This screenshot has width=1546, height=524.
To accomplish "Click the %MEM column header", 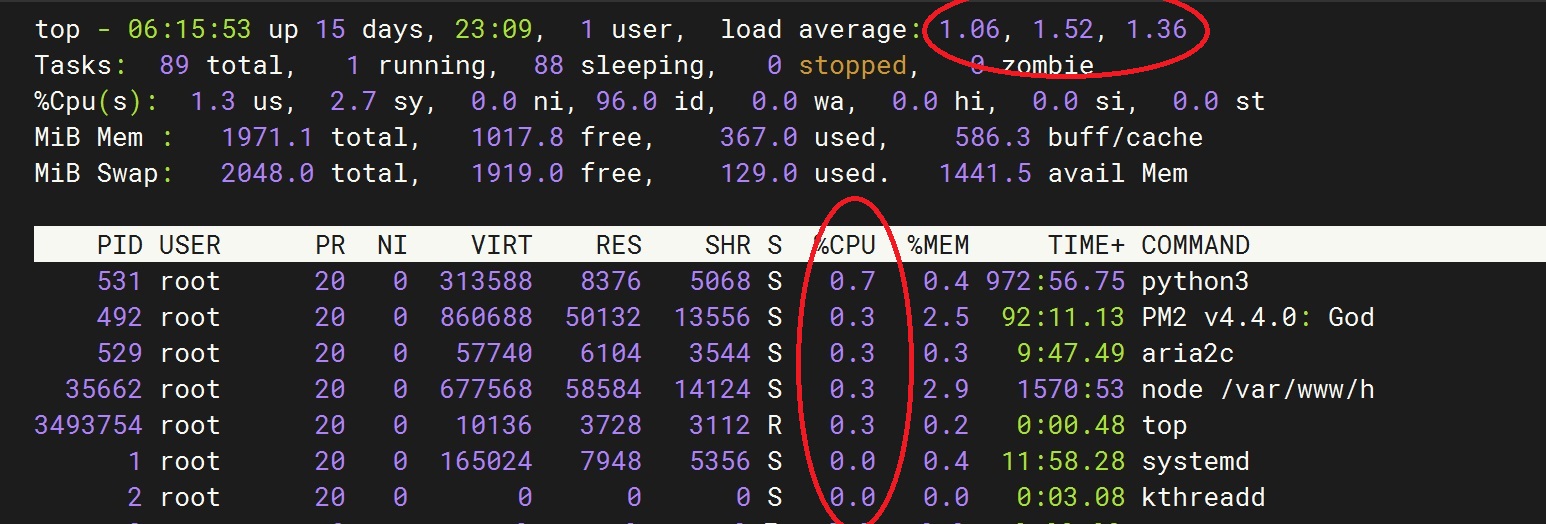I will click(x=938, y=245).
